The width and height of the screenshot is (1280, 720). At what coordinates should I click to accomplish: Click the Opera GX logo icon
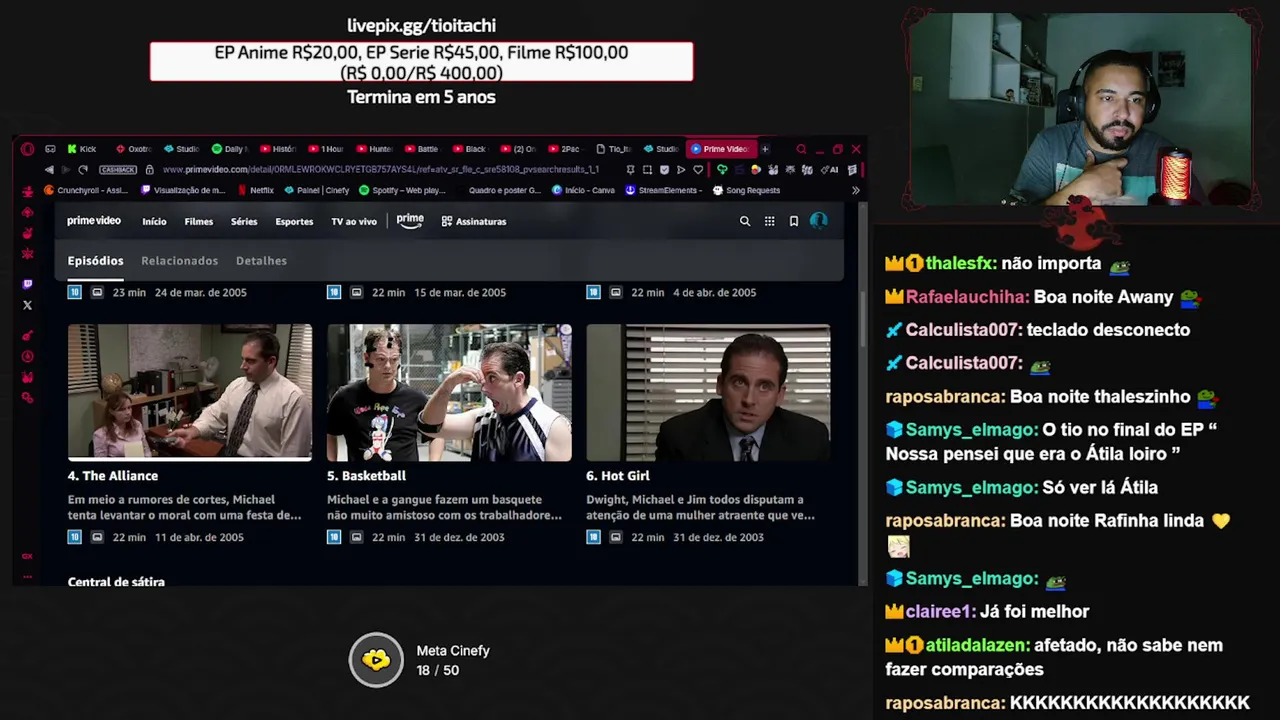tap(27, 149)
